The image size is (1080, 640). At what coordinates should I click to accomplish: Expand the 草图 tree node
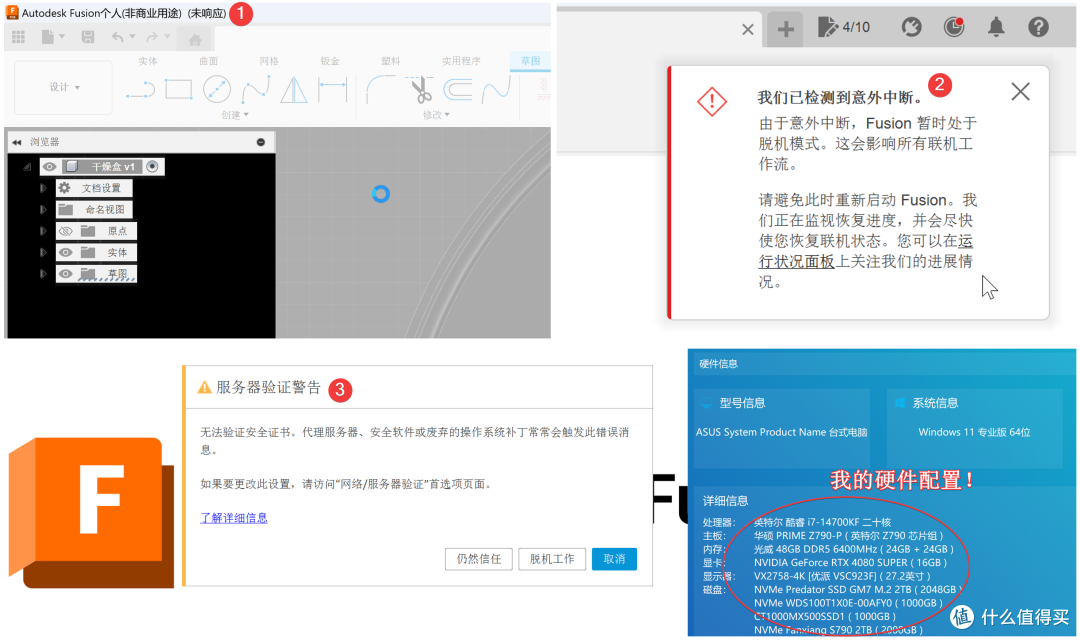click(x=43, y=274)
